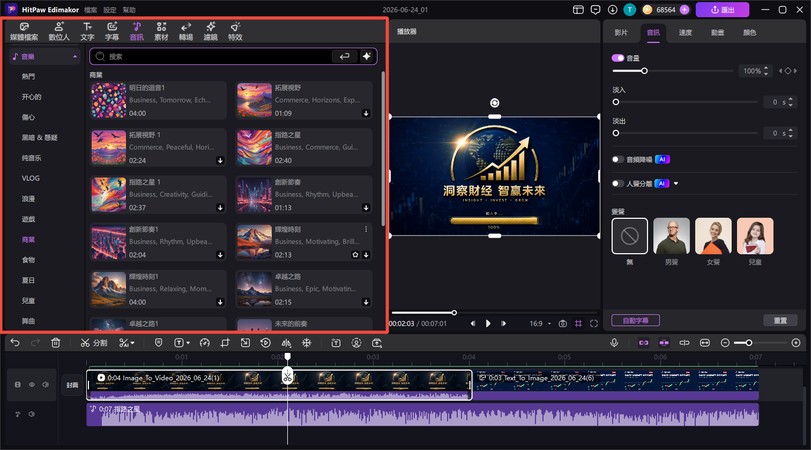811x450 pixels.
Task: Open the feedback message icon
Action: 595,10
